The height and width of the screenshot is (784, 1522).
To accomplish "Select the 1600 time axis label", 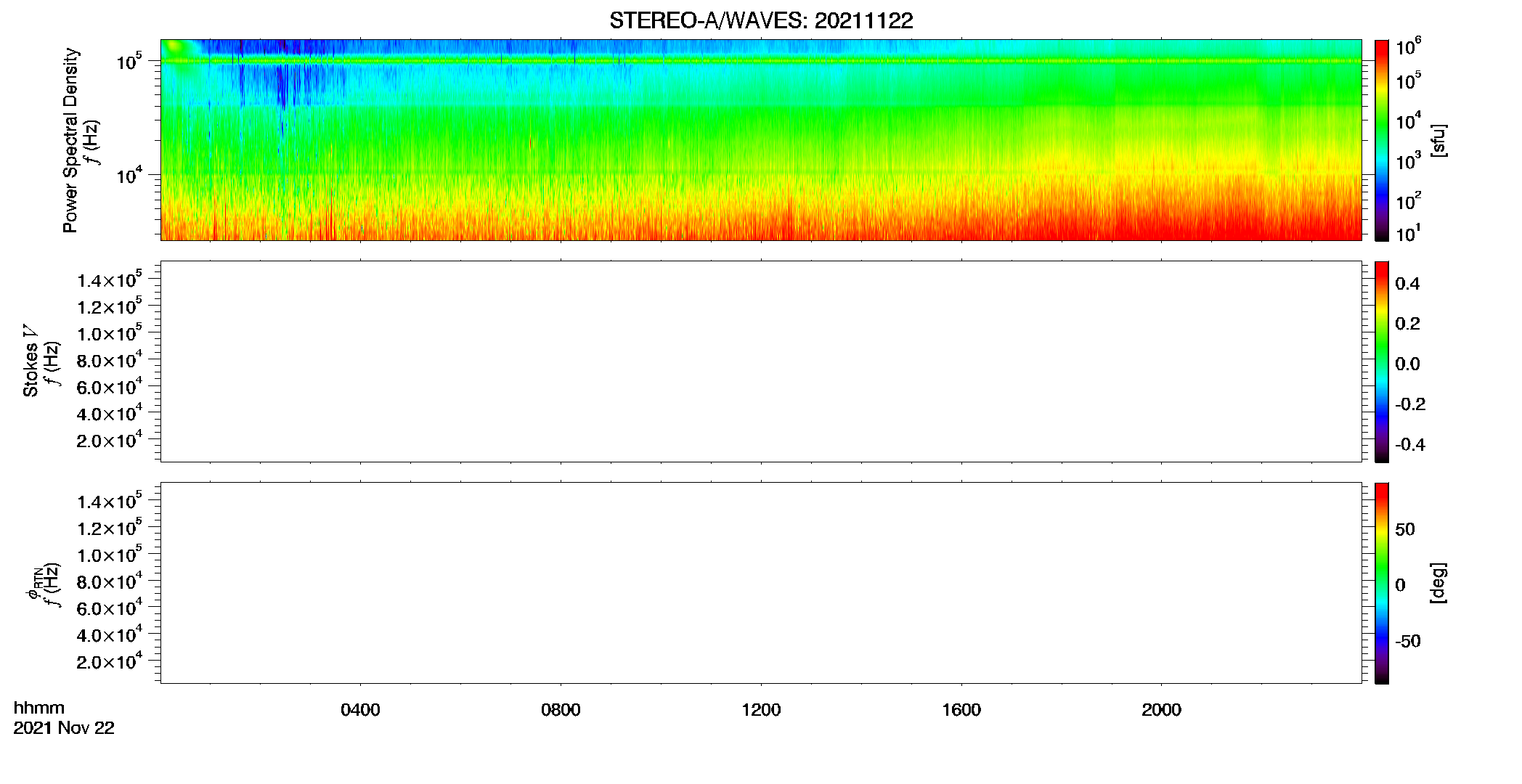I will (x=961, y=710).
